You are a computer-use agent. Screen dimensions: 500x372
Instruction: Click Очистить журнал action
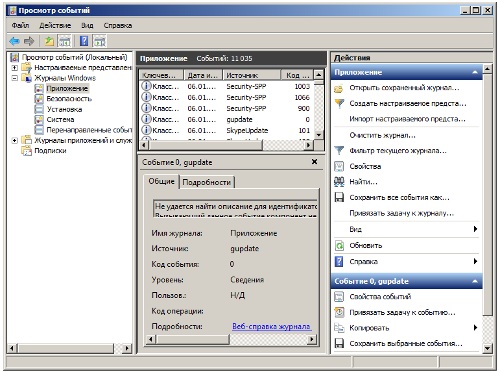[x=382, y=135]
